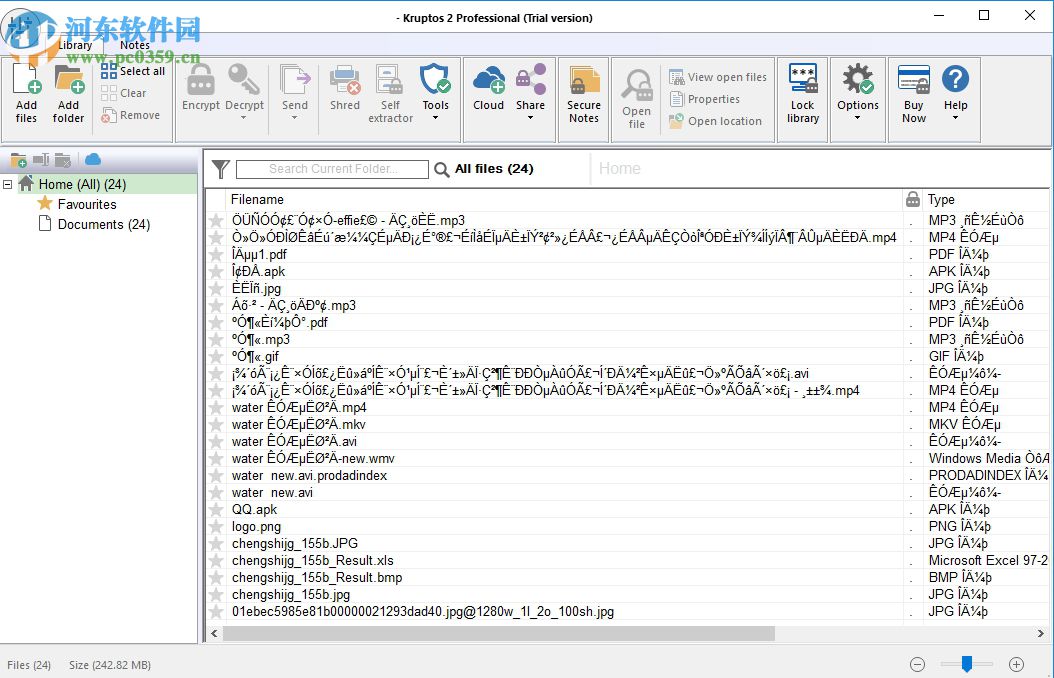Switch to the Notes tab

(x=135, y=45)
